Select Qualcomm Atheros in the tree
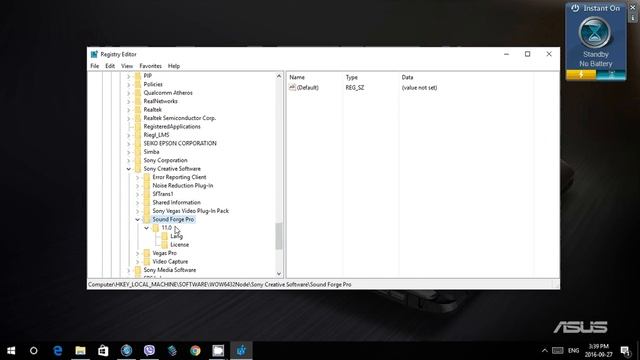The image size is (640, 360). [168, 93]
